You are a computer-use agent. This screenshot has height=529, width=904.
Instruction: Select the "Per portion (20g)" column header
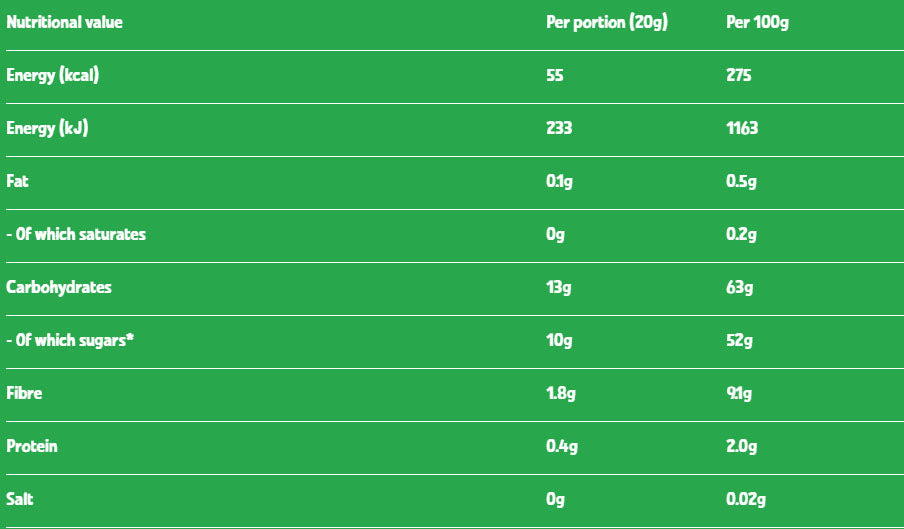[606, 22]
